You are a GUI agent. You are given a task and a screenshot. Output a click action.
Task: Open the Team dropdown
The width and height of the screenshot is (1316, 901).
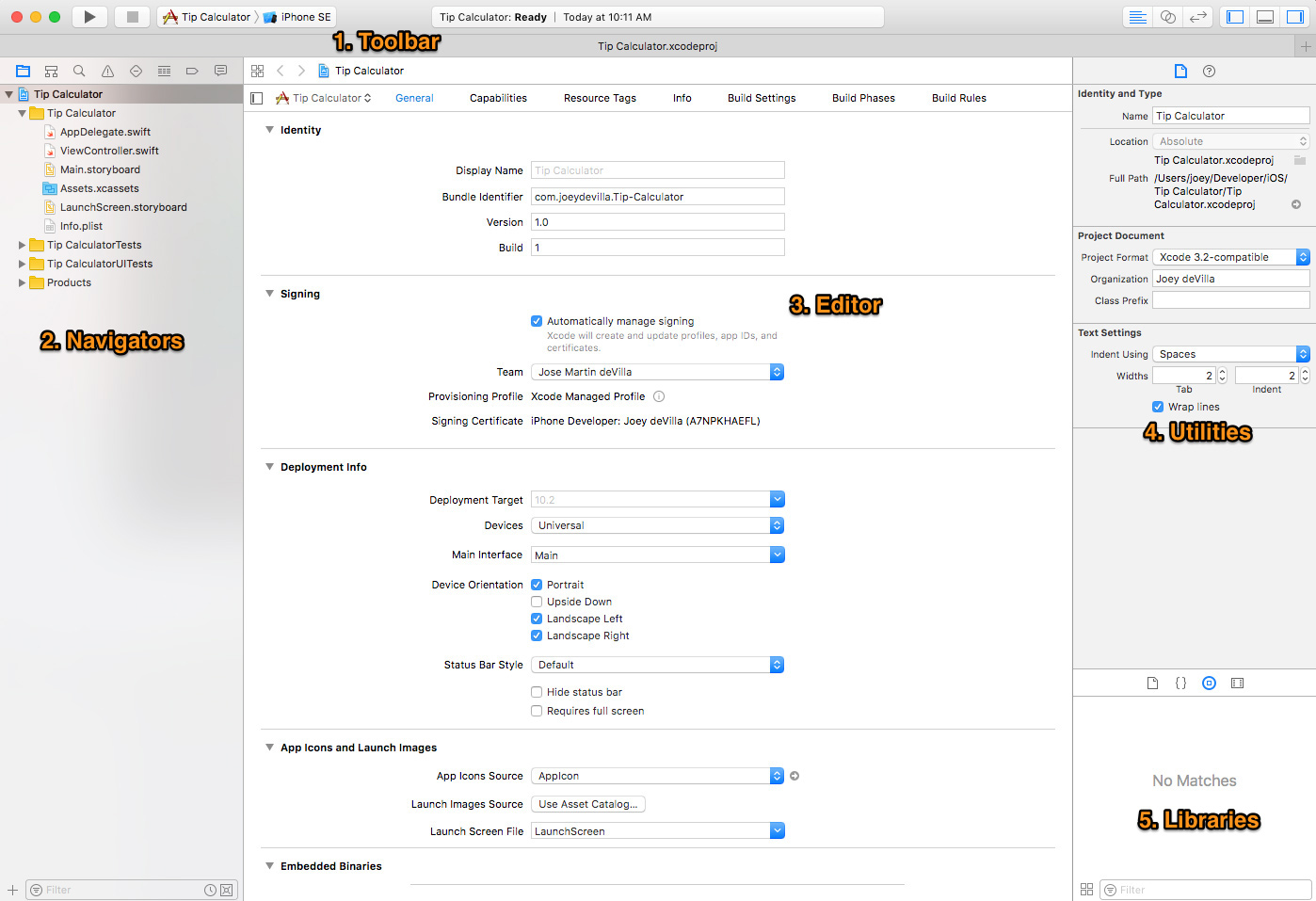tap(658, 372)
